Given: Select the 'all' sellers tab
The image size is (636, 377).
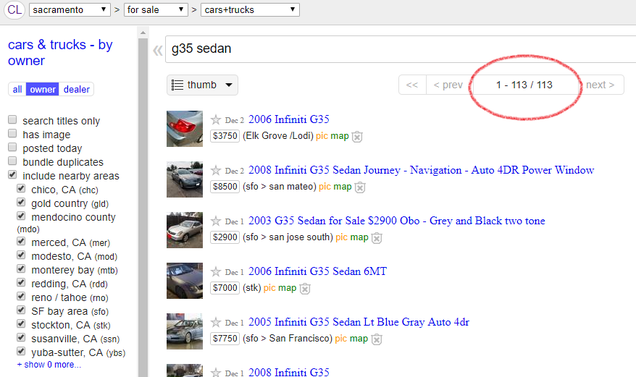Looking at the screenshot, I should pyautogui.click(x=17, y=89).
